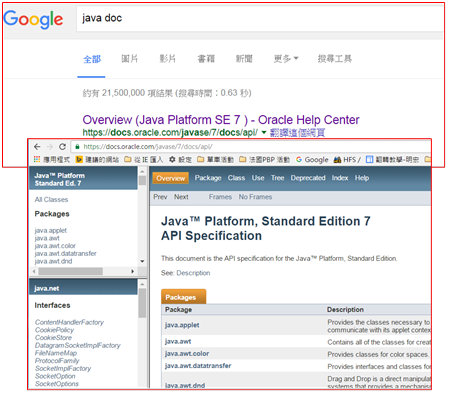449x394 pixels.
Task: Click packages frame scroll-up arrow
Action: click(x=142, y=171)
